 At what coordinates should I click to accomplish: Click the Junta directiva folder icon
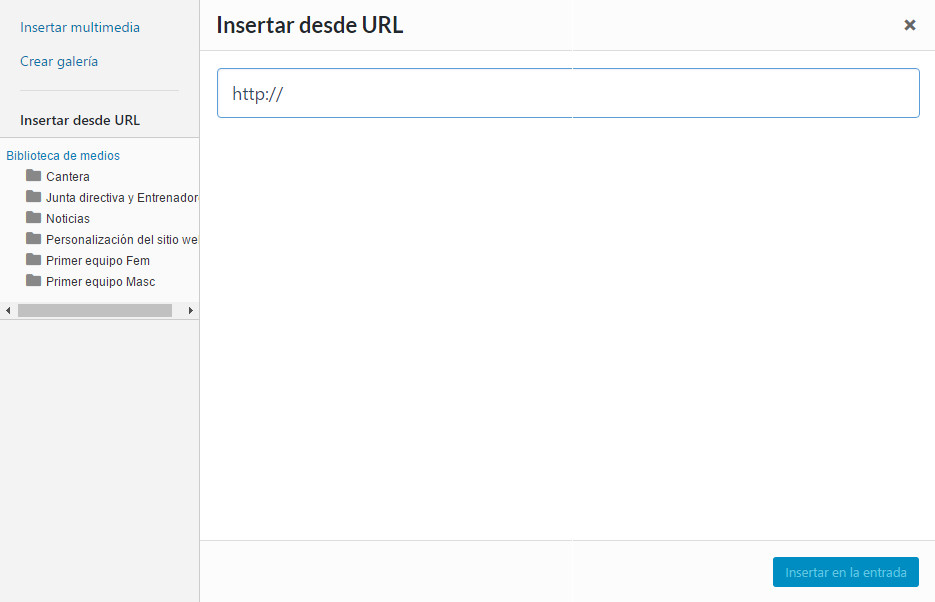34,197
